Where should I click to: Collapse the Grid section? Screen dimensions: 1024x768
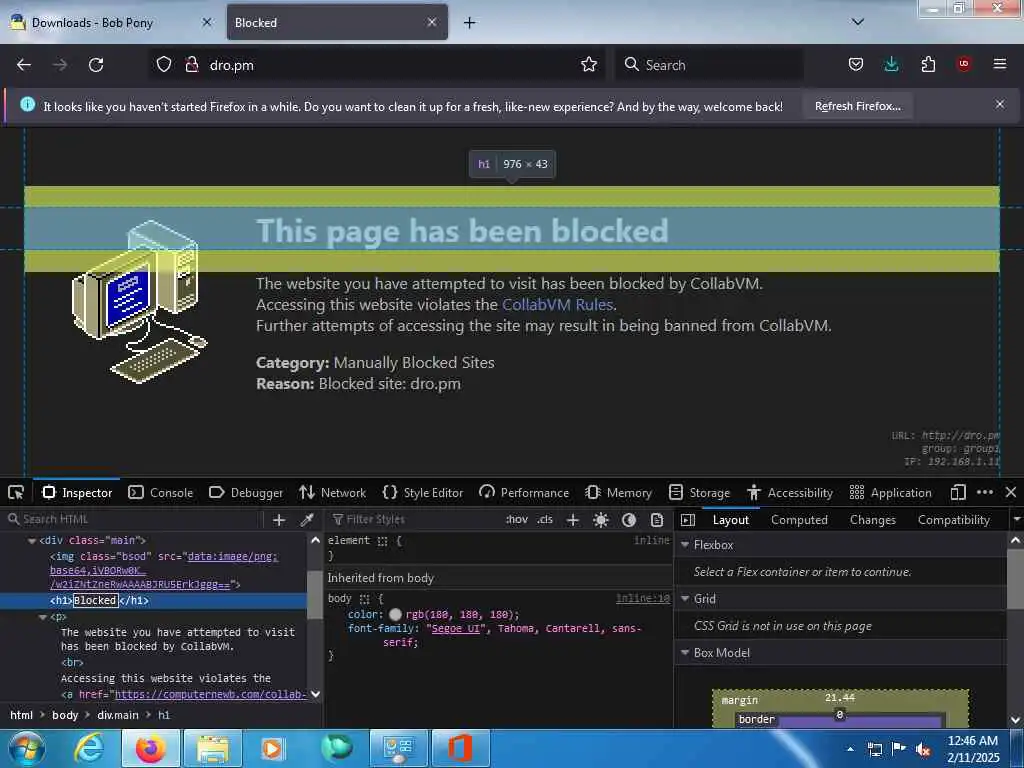685,598
